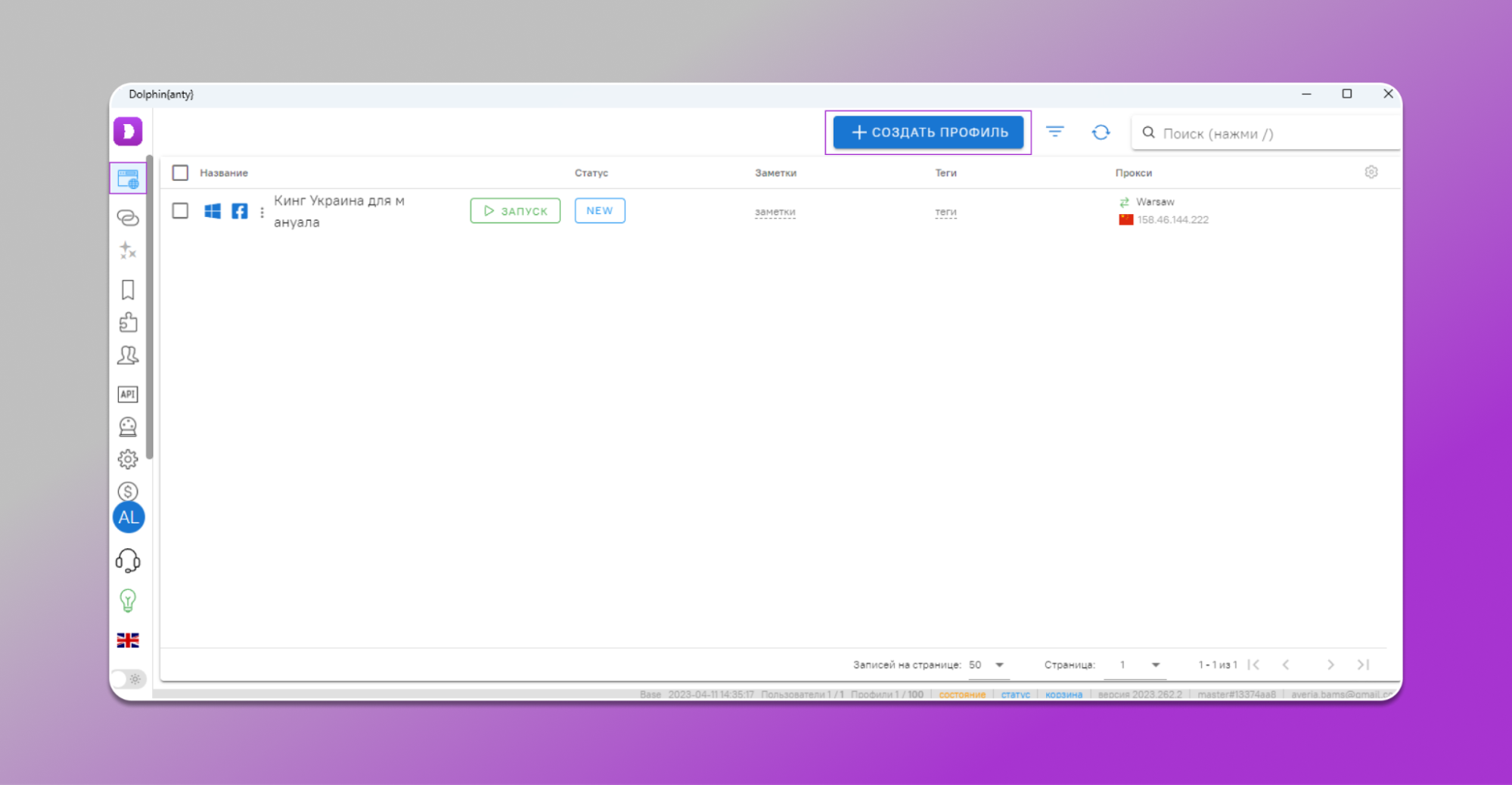Click the Создать профиль button

coord(928,132)
